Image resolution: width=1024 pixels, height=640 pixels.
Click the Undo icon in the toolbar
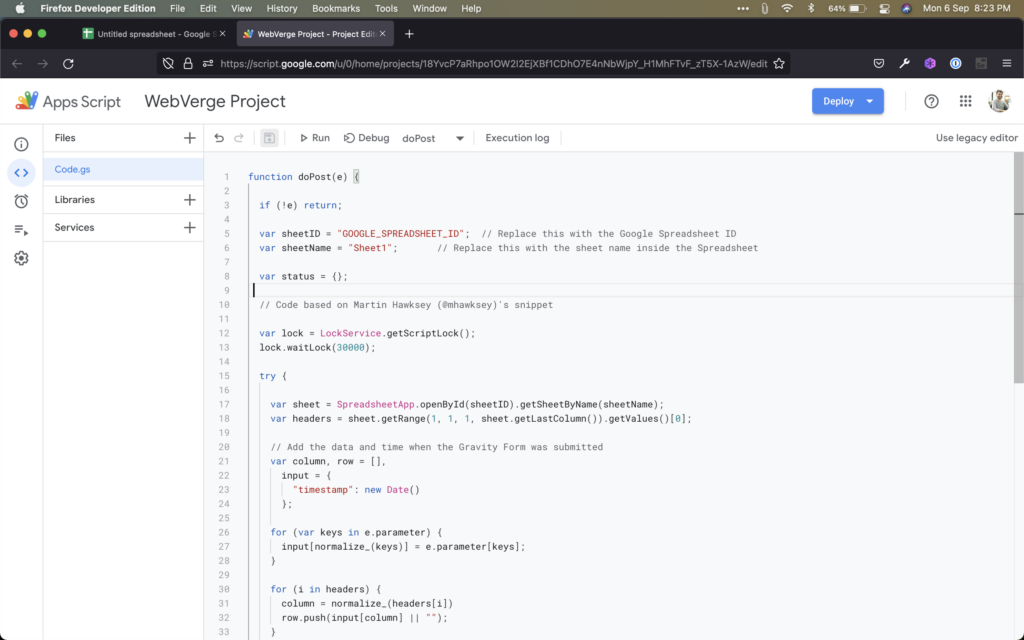(x=219, y=137)
